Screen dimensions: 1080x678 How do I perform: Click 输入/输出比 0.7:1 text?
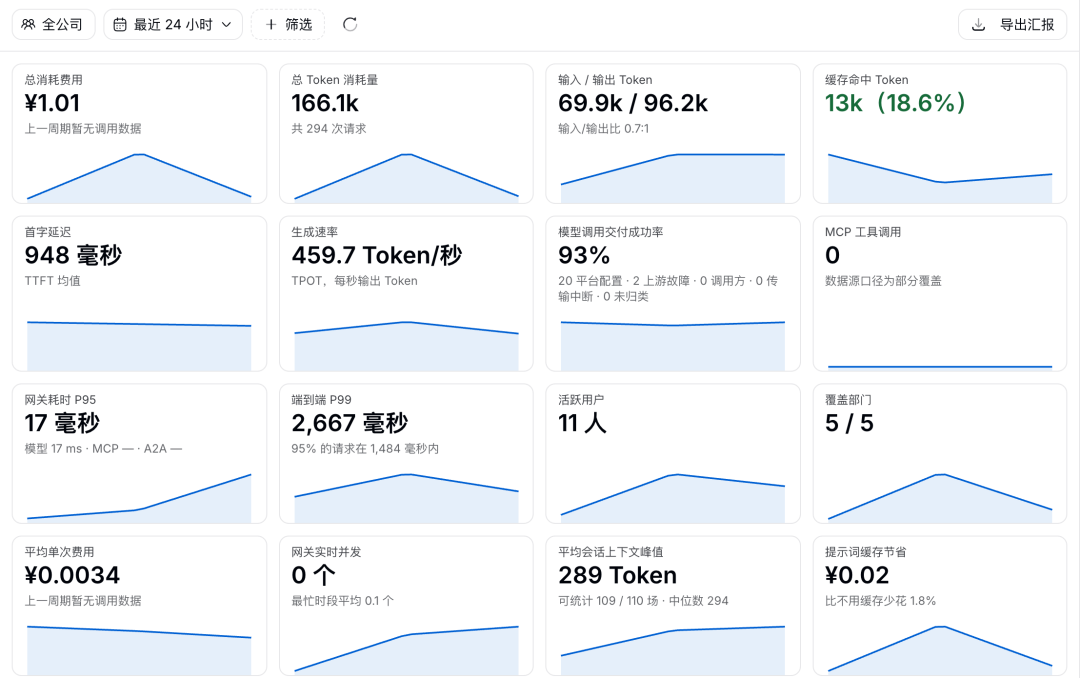point(603,129)
